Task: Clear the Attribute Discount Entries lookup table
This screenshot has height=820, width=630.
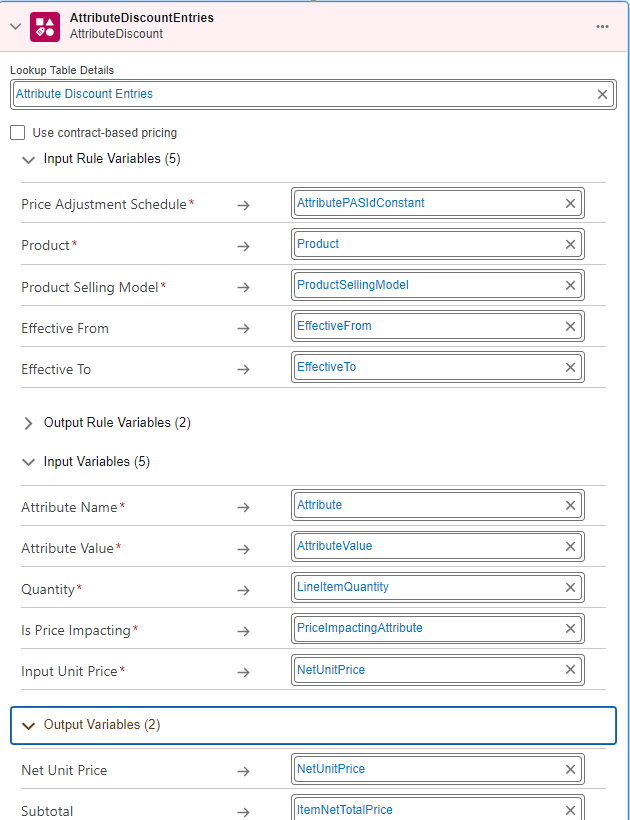Action: tap(602, 94)
